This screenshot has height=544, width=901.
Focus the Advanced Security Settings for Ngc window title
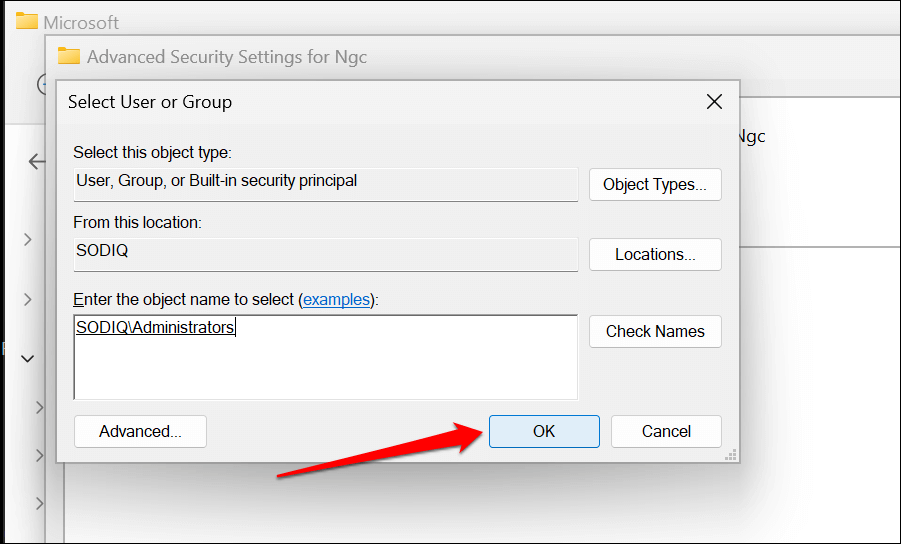click(227, 57)
